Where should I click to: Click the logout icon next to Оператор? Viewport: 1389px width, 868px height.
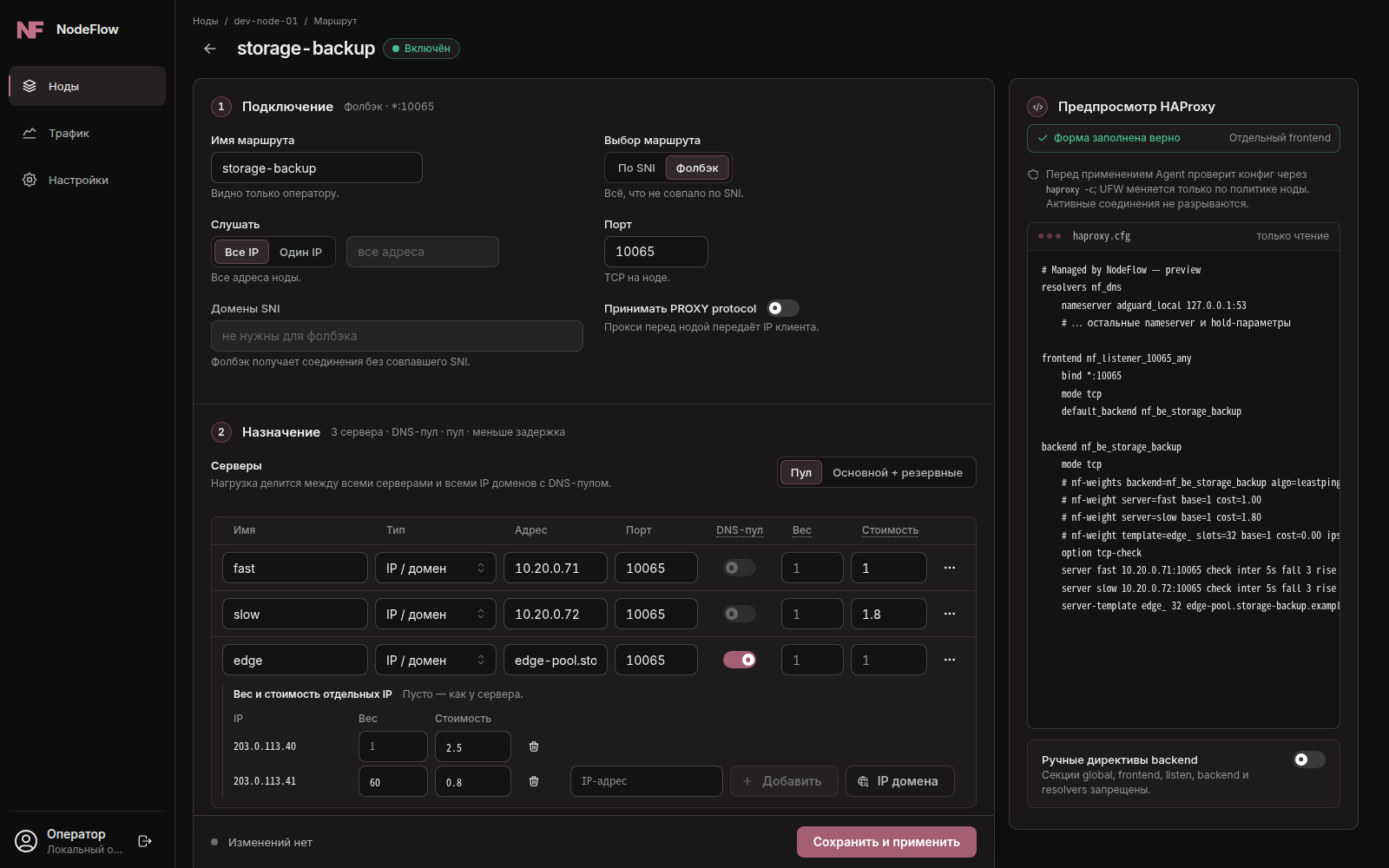(x=145, y=841)
